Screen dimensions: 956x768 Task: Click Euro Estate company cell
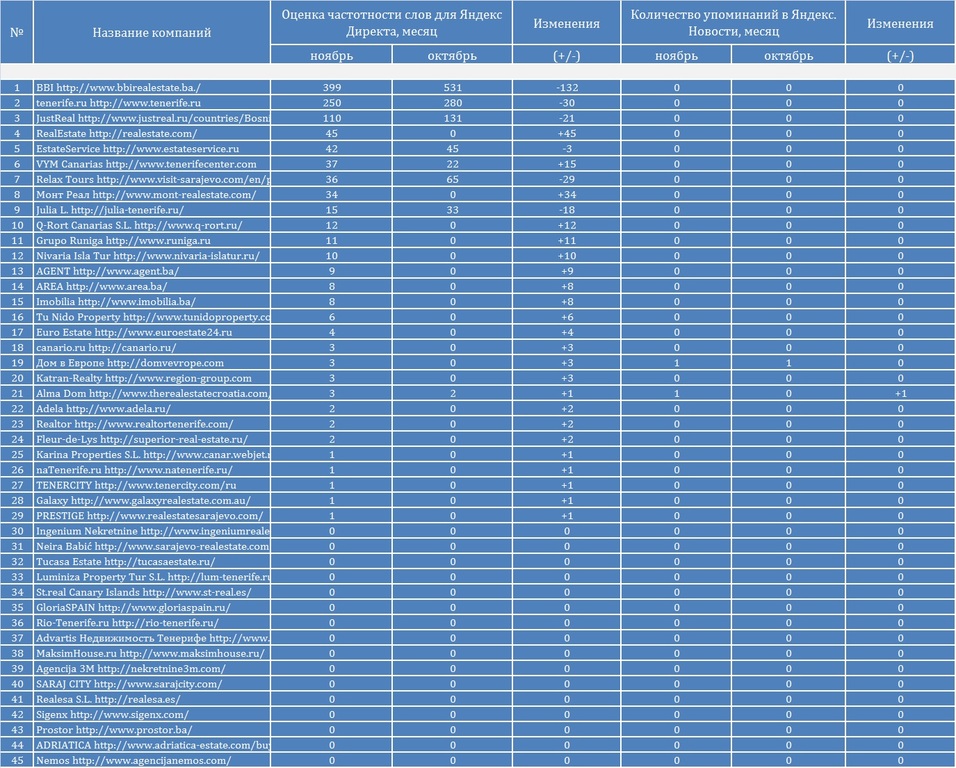(x=152, y=332)
